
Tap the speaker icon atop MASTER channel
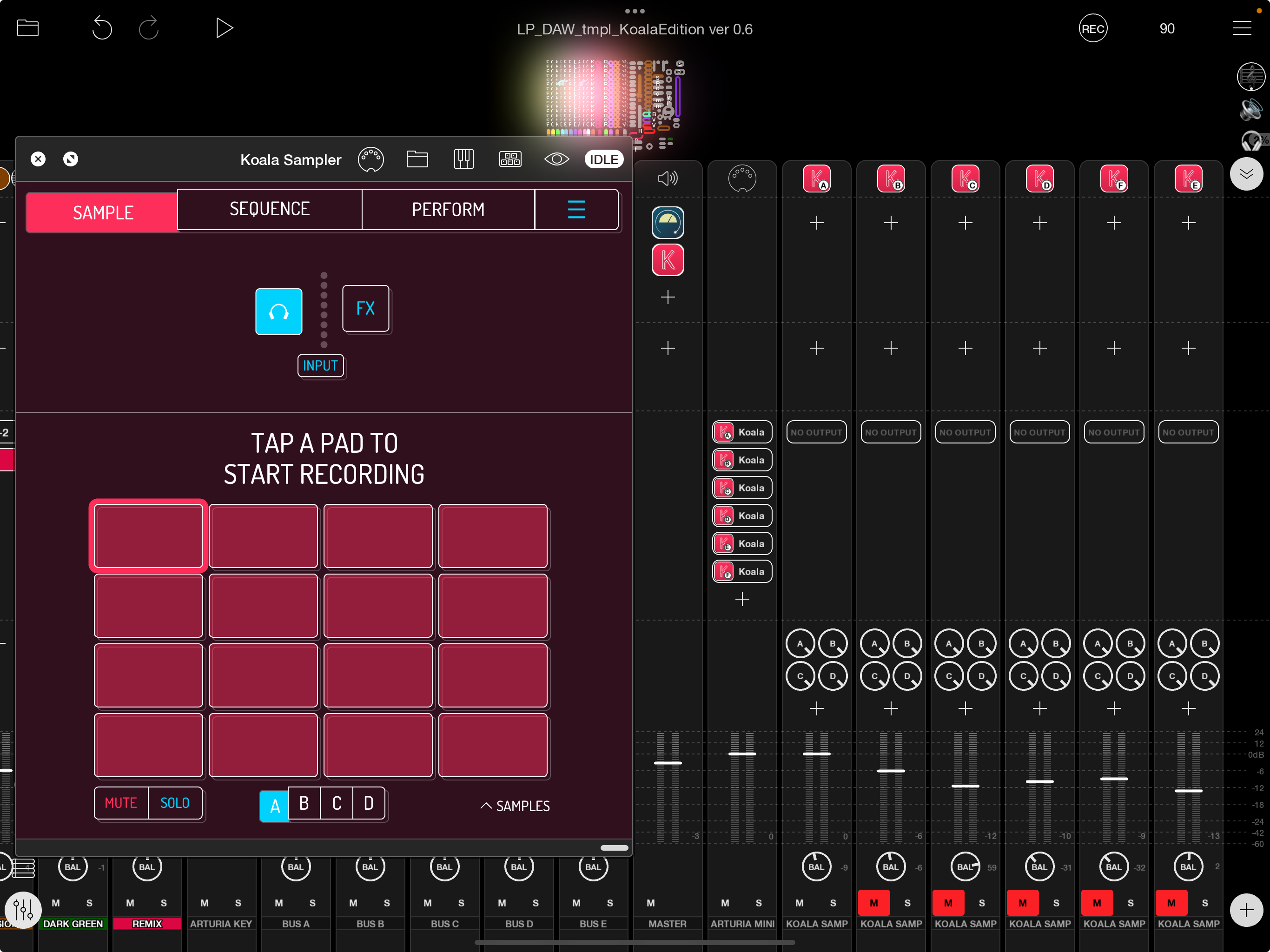(x=667, y=178)
